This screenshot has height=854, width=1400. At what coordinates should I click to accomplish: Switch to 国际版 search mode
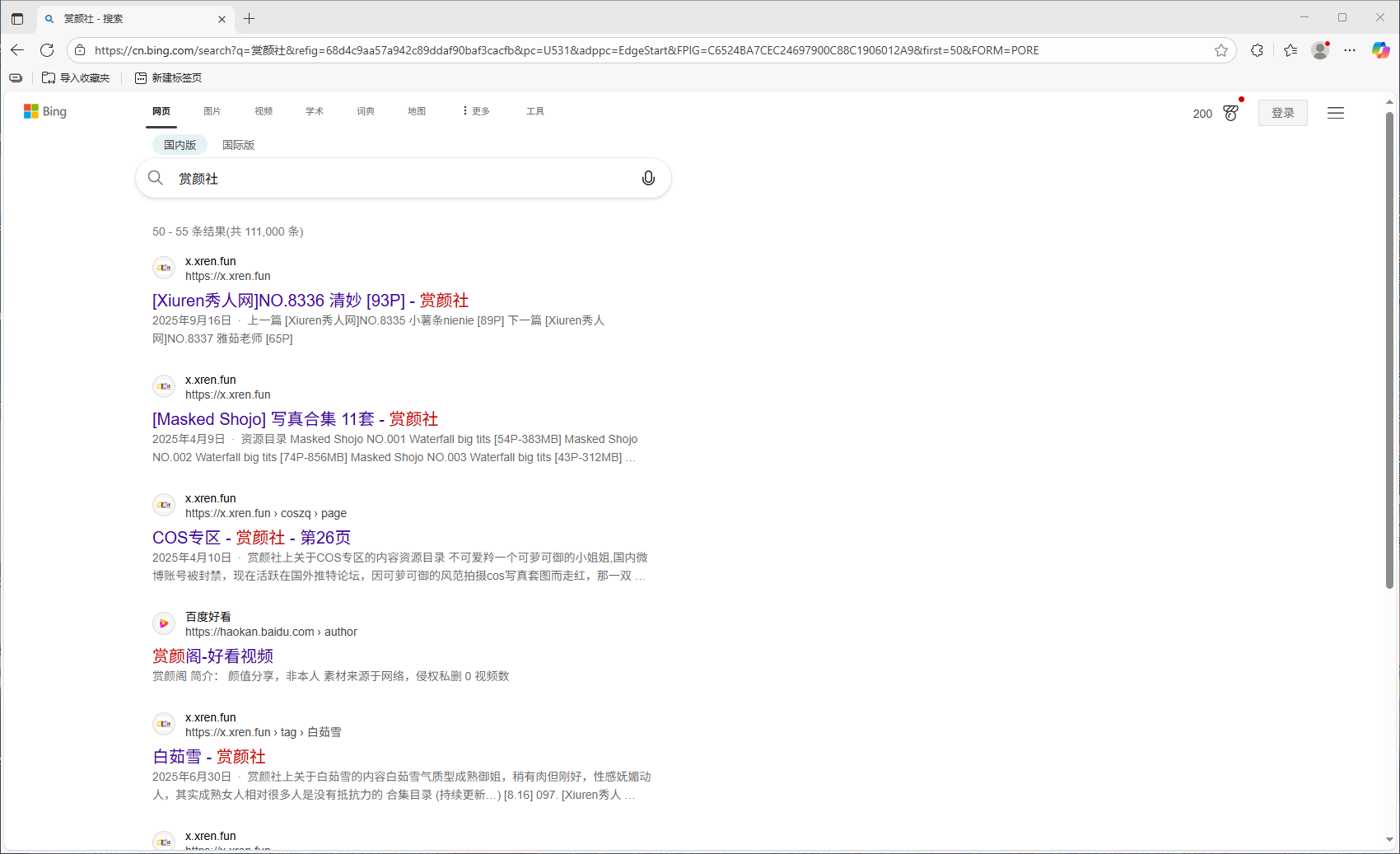click(x=238, y=145)
